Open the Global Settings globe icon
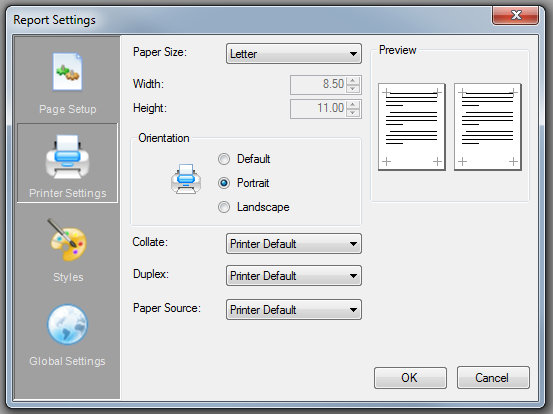Screen dimensions: 553x414 67,324
